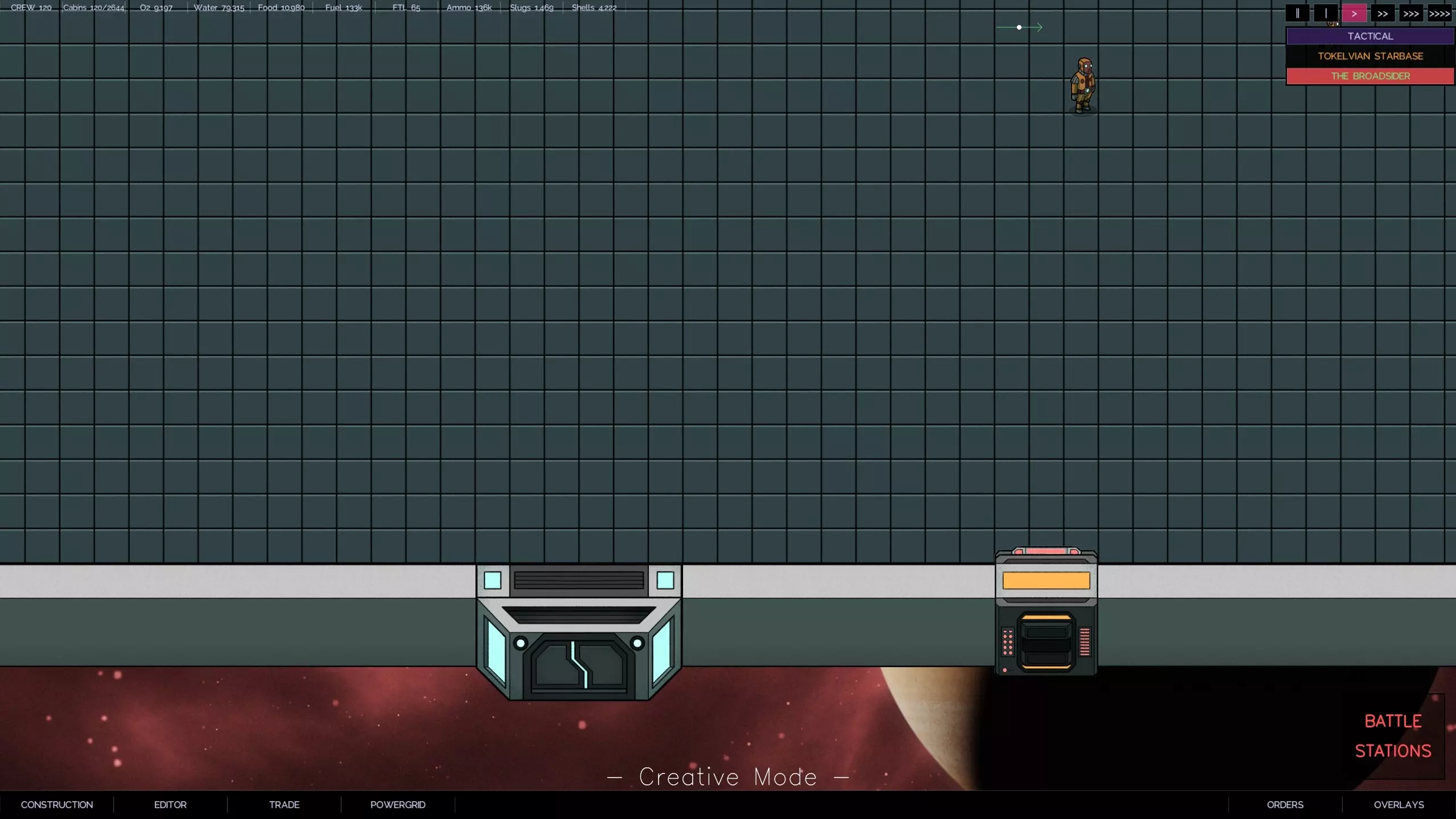Select THE BROADSIDER ship entry

coord(1370,76)
